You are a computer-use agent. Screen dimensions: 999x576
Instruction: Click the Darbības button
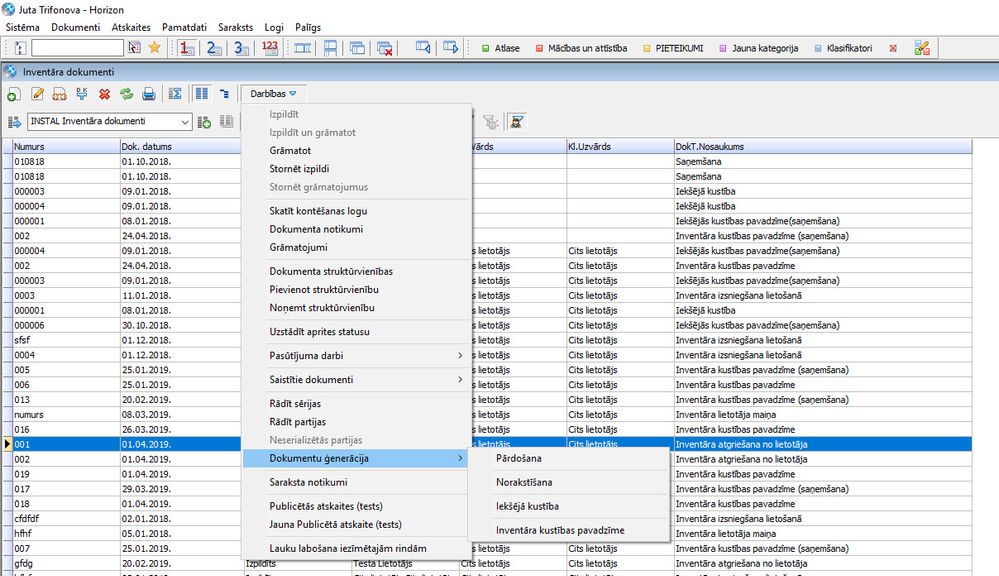click(x=273, y=94)
